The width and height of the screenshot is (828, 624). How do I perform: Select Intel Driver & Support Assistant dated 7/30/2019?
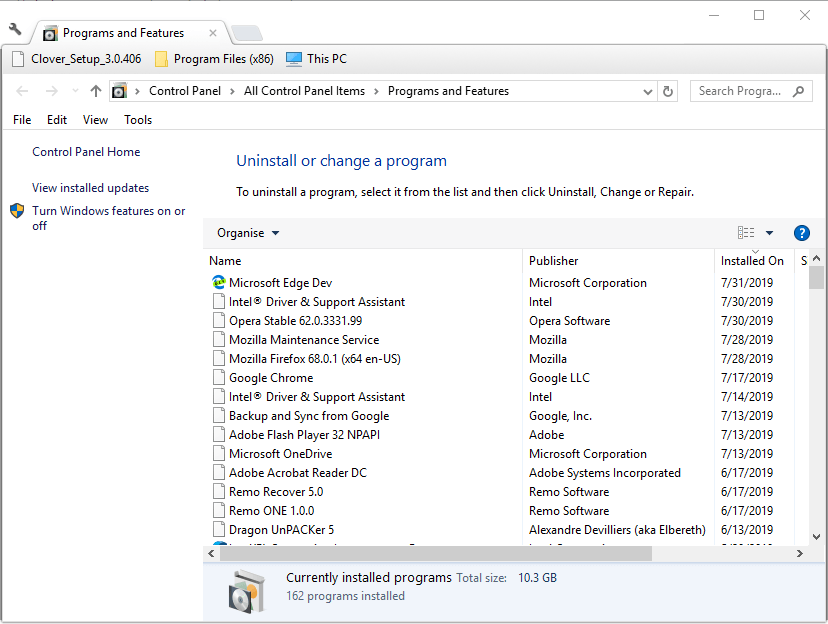coord(317,302)
